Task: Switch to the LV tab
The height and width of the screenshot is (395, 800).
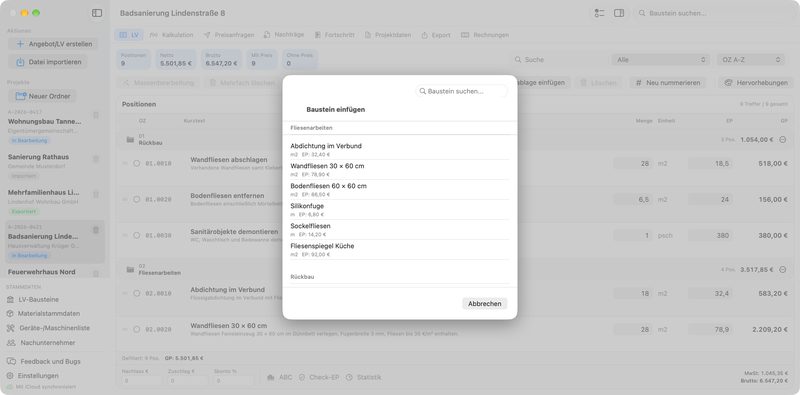Action: tap(130, 35)
